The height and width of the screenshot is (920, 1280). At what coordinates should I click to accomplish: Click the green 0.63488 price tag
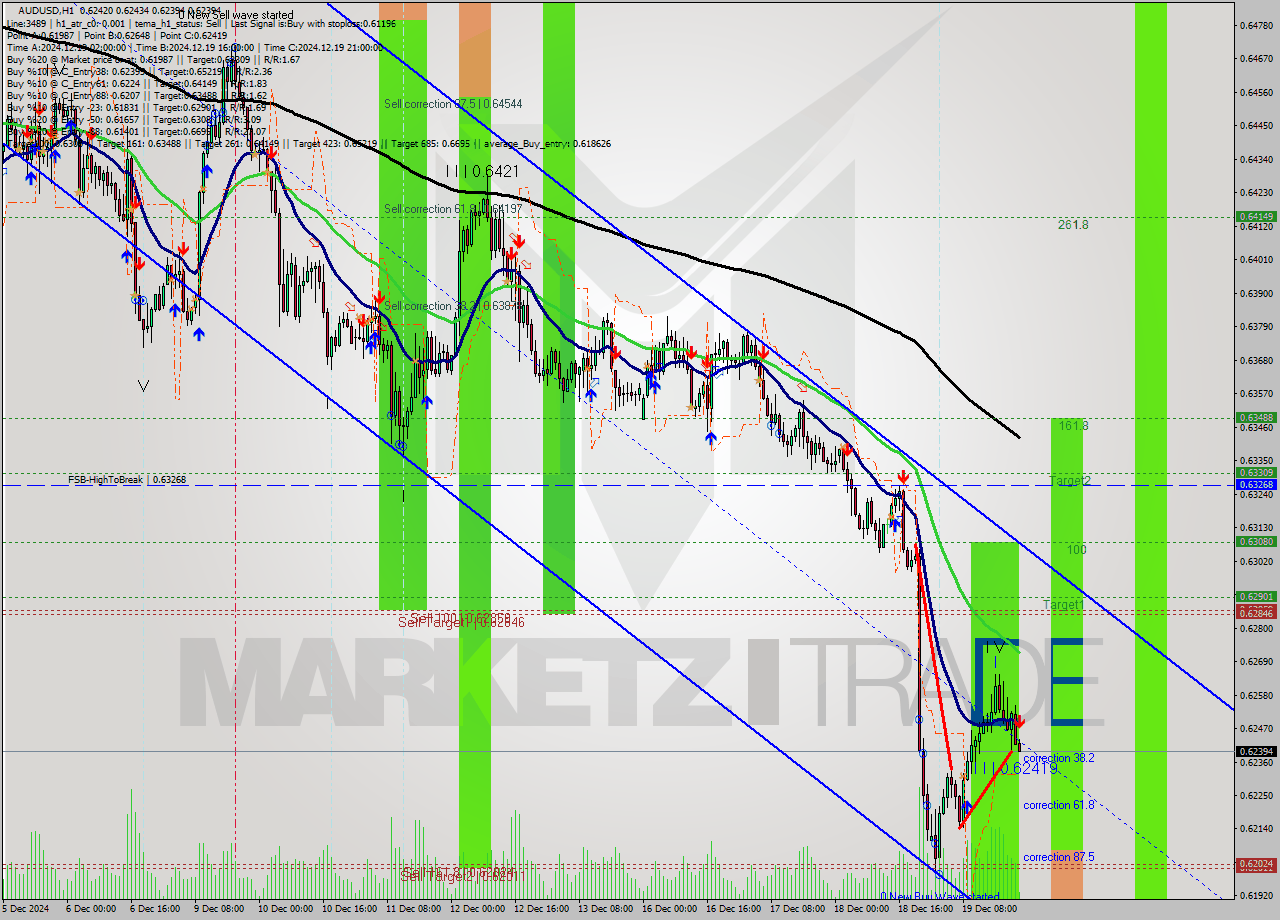click(x=1256, y=417)
